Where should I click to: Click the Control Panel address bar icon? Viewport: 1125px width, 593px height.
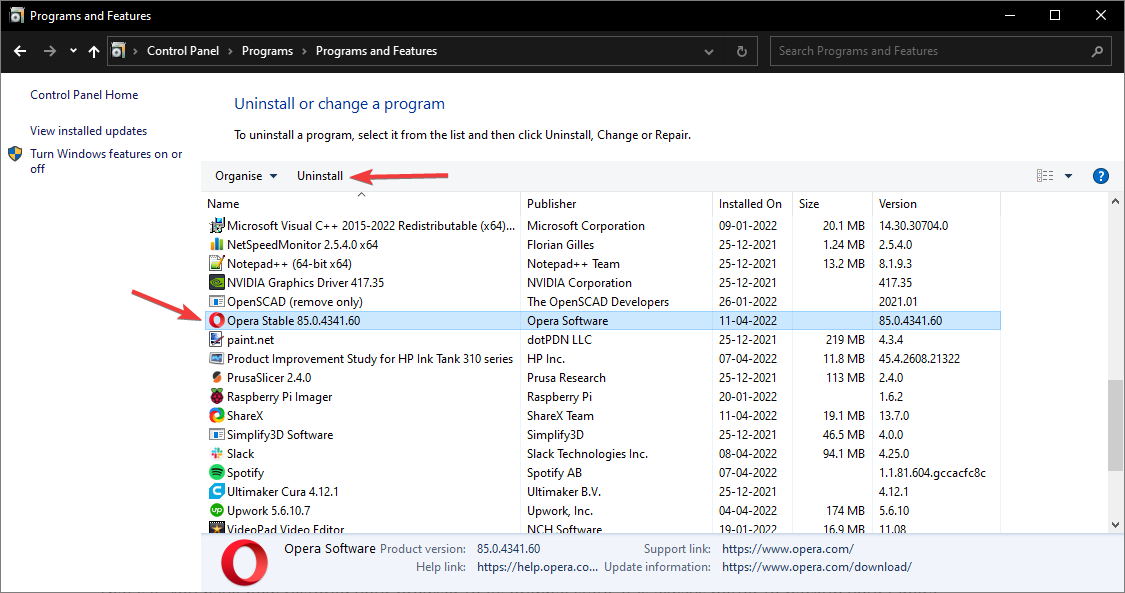pos(118,51)
